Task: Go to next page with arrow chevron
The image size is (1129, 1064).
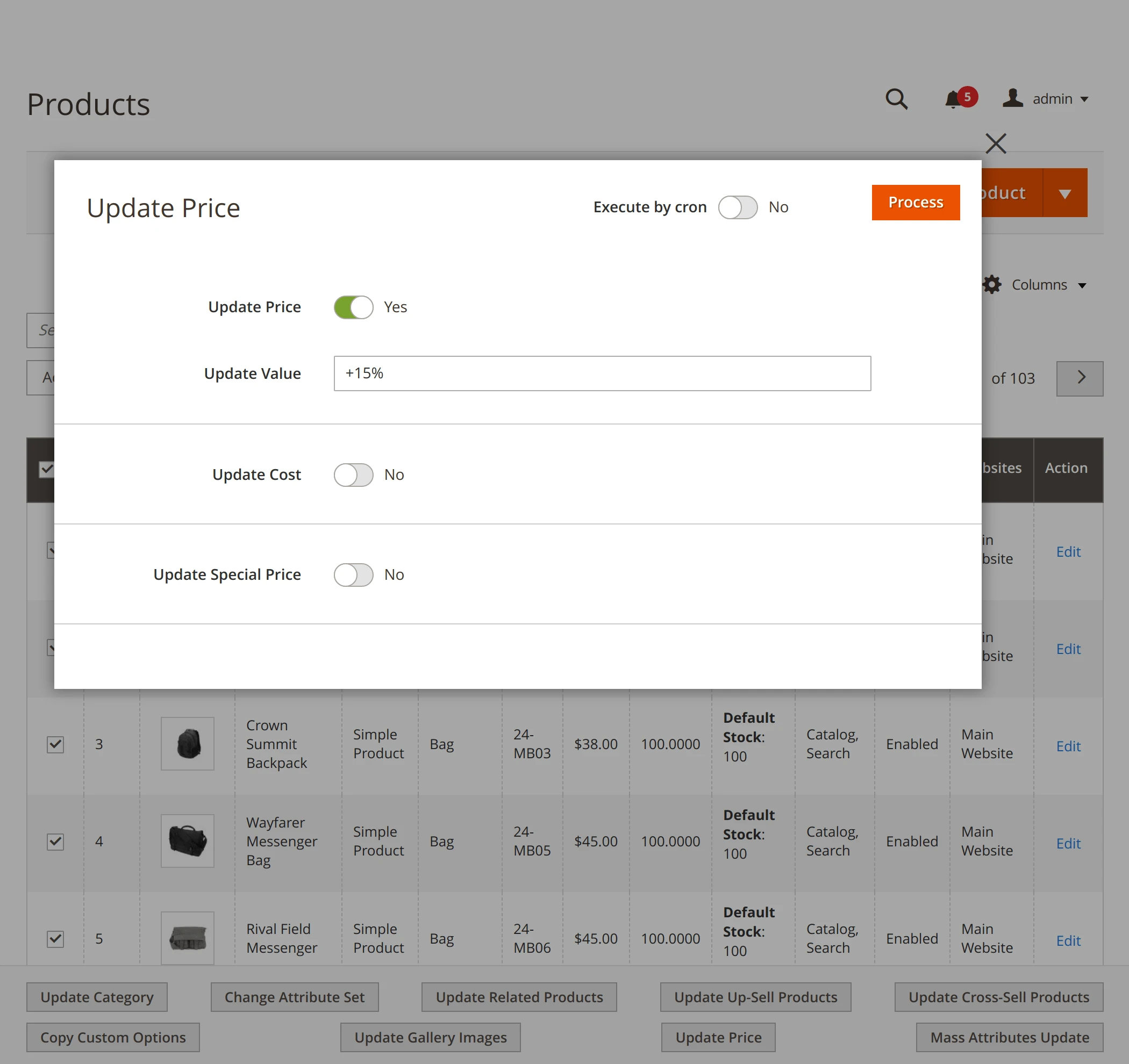Action: (1080, 378)
